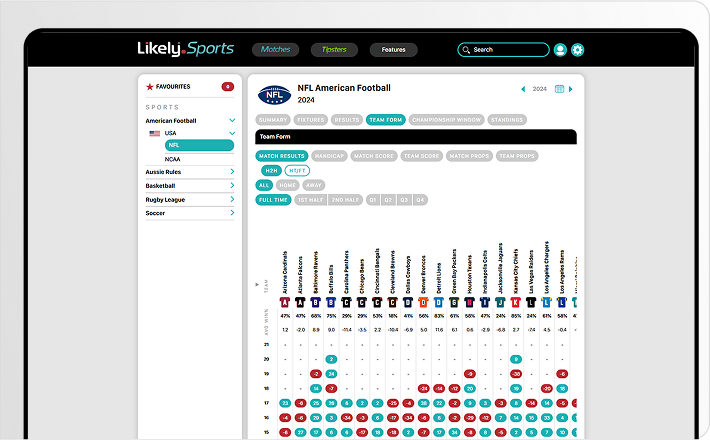
Task: Select Atlanta Falcons jersey icon
Action: click(x=300, y=302)
